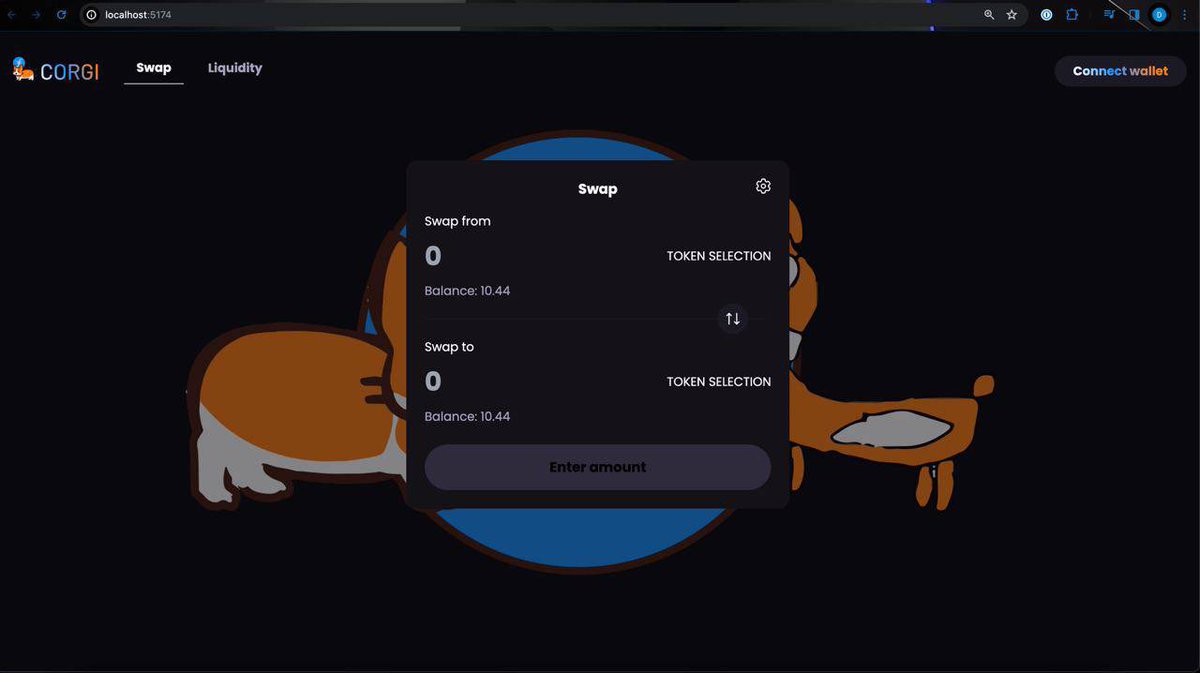Open swap settings via gear icon

pos(762,185)
